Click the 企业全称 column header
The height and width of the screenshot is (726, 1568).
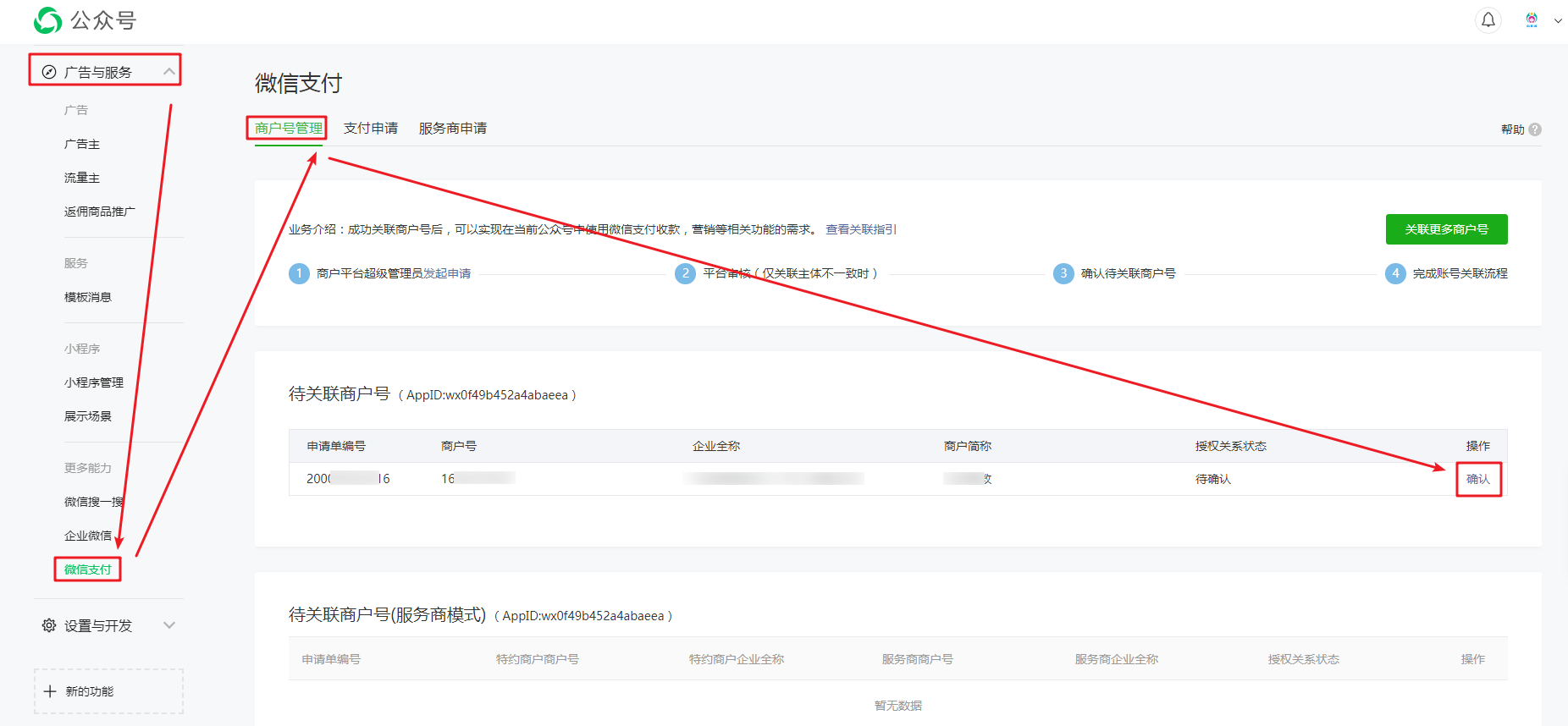pyautogui.click(x=716, y=446)
